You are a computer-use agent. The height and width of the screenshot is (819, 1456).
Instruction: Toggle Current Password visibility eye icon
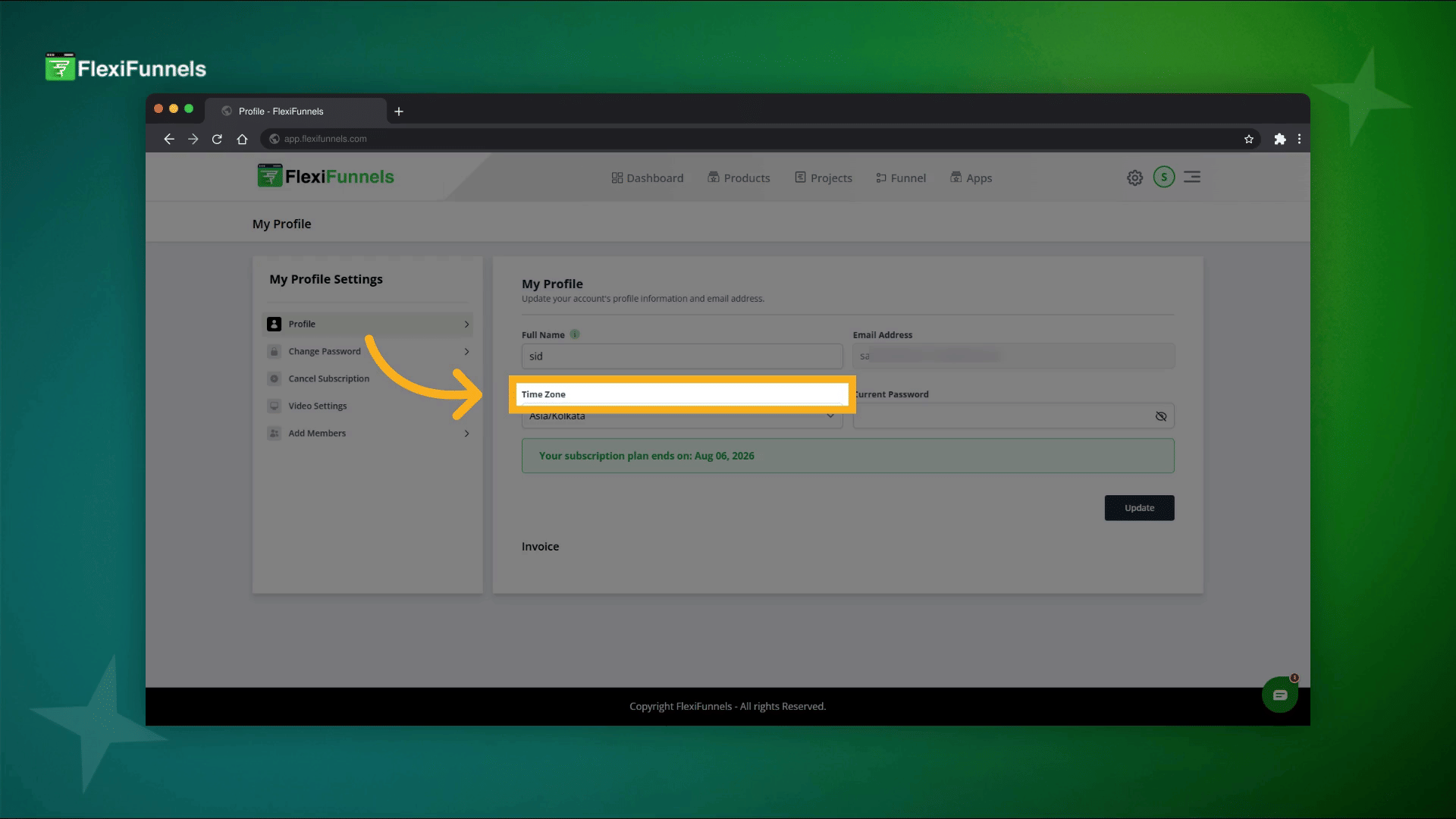click(1160, 416)
